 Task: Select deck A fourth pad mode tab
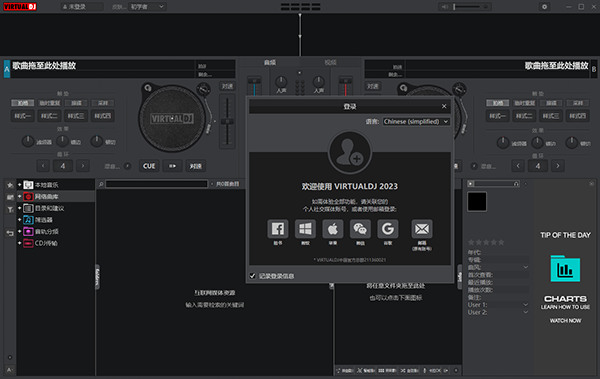103,103
